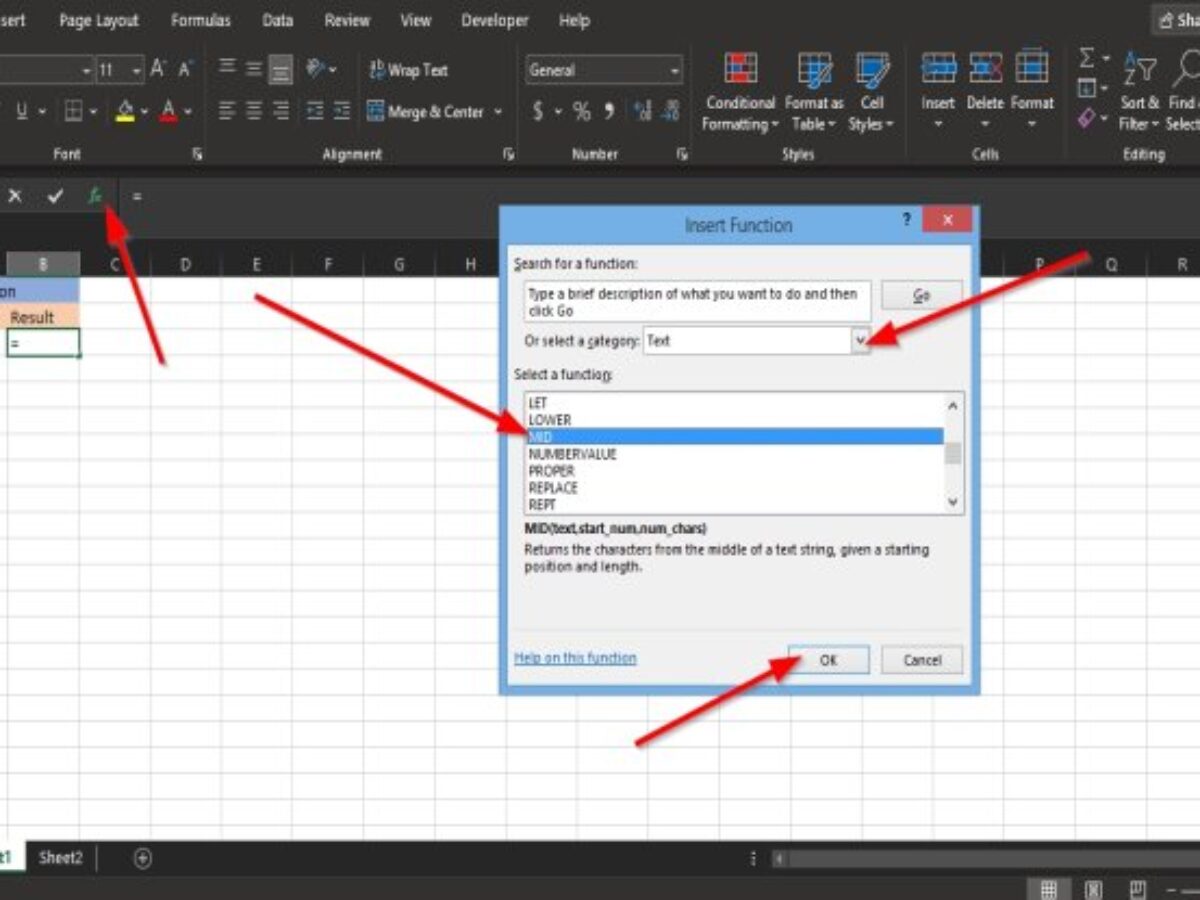Apply Accounting Number Format dollar icon
1200x900 pixels.
(539, 112)
